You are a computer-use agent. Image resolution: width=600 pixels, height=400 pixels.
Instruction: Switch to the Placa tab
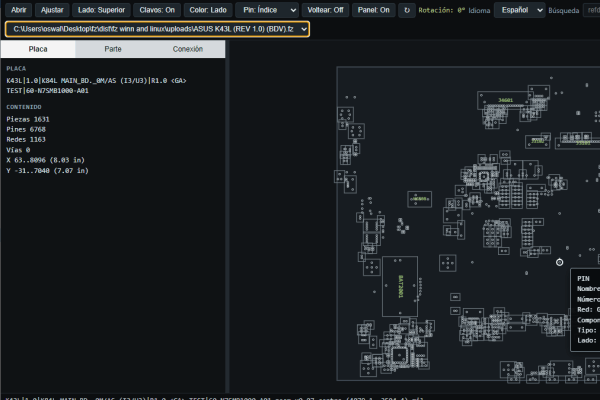[x=38, y=49]
